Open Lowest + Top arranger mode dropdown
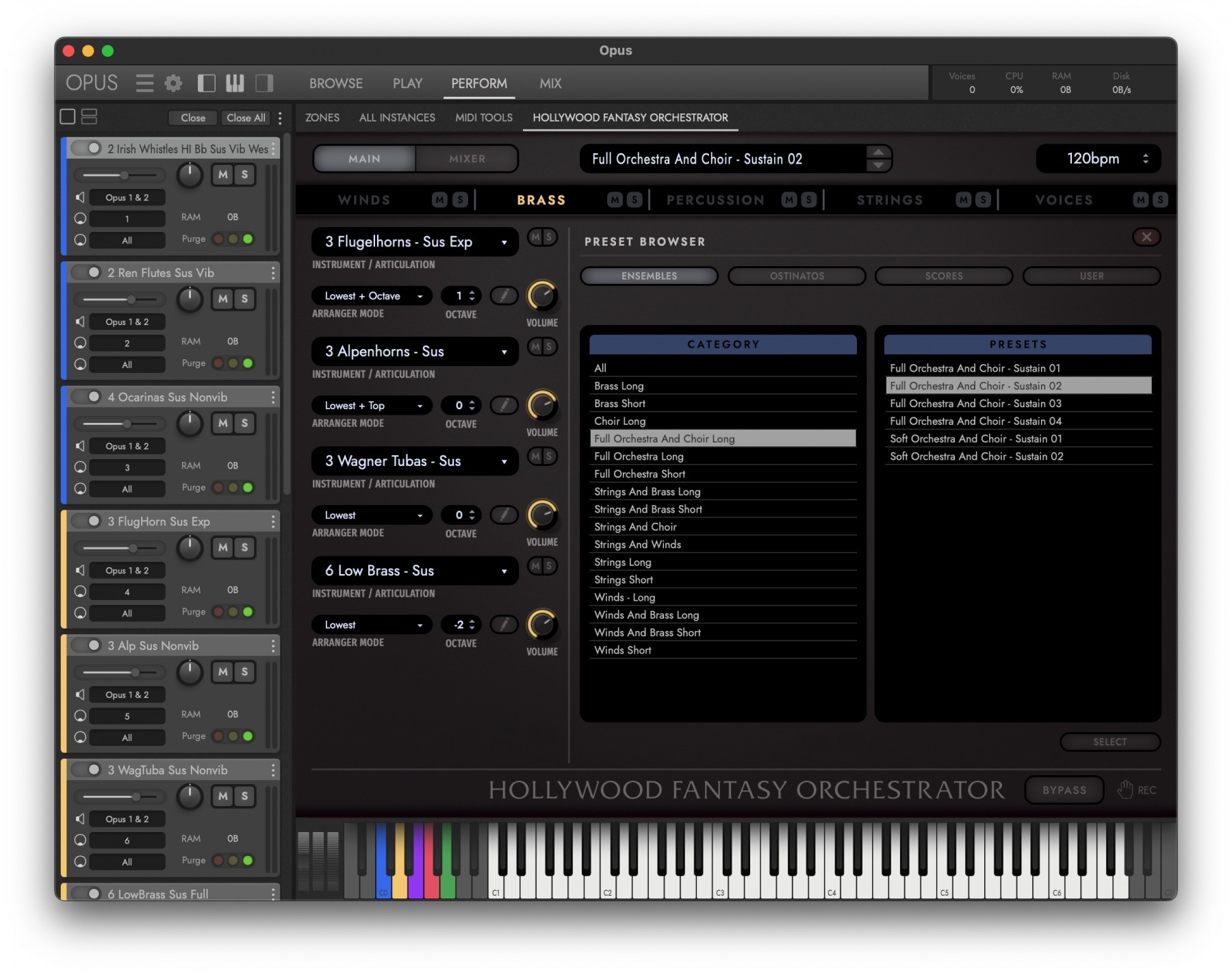Screen dimensions: 1232x973 pos(372,405)
